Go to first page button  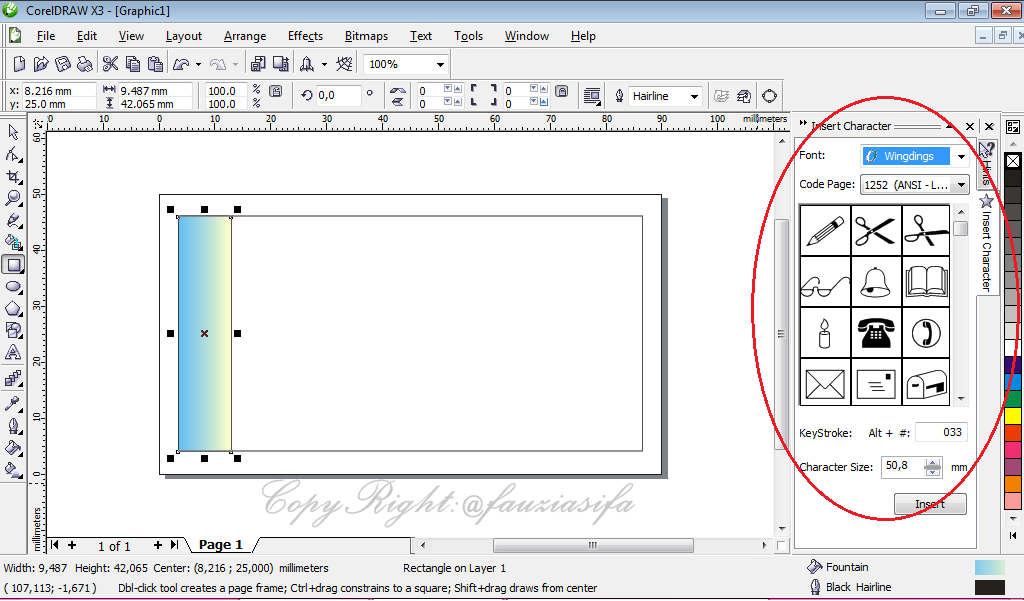click(x=55, y=544)
